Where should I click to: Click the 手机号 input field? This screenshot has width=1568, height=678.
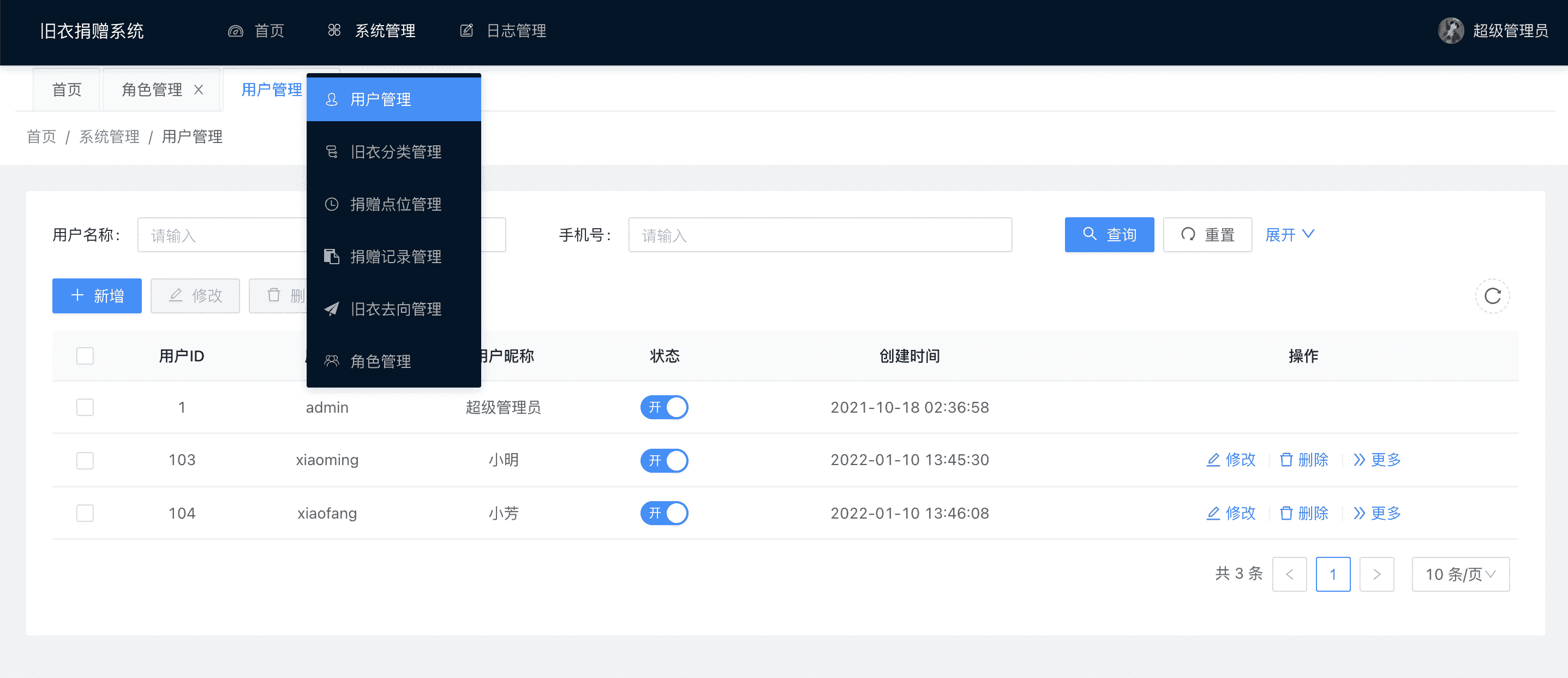tap(819, 235)
